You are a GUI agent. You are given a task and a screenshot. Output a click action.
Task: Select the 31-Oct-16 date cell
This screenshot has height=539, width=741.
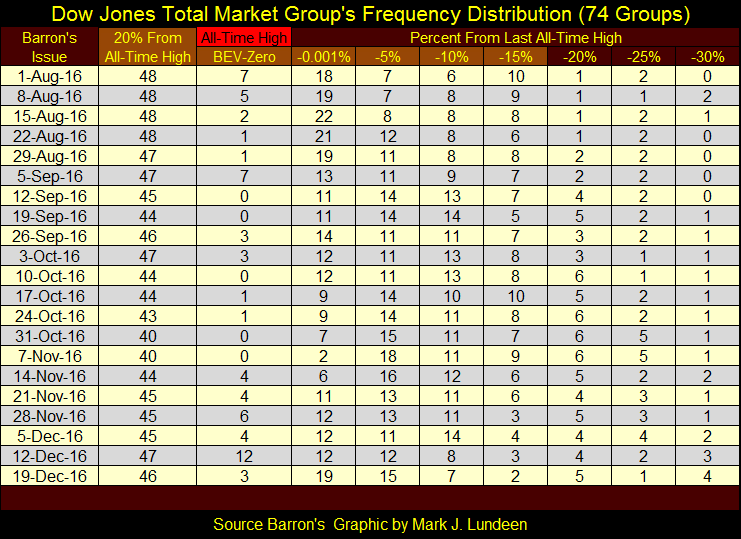(50, 336)
